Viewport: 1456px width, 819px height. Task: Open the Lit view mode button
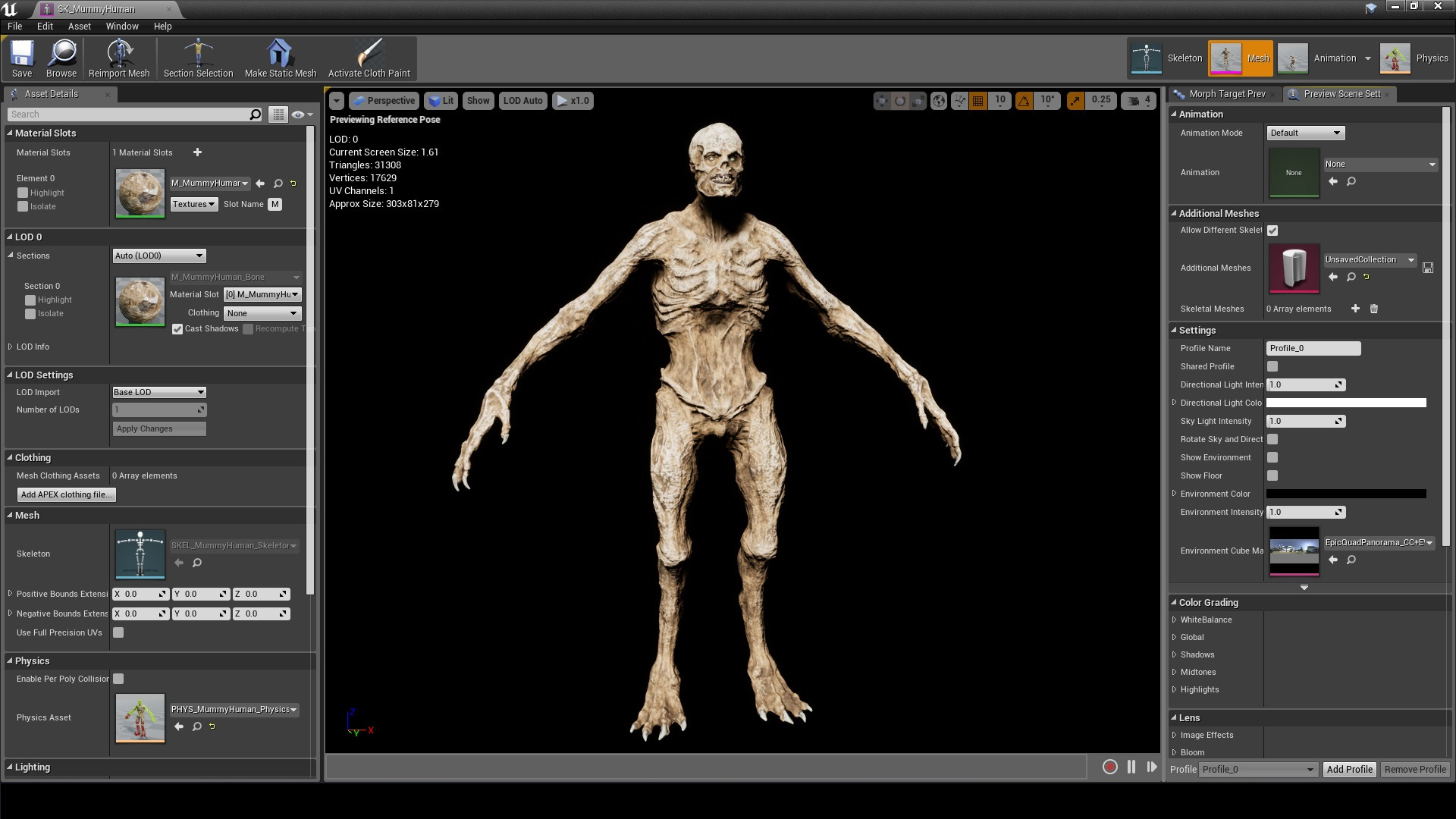[x=441, y=101]
